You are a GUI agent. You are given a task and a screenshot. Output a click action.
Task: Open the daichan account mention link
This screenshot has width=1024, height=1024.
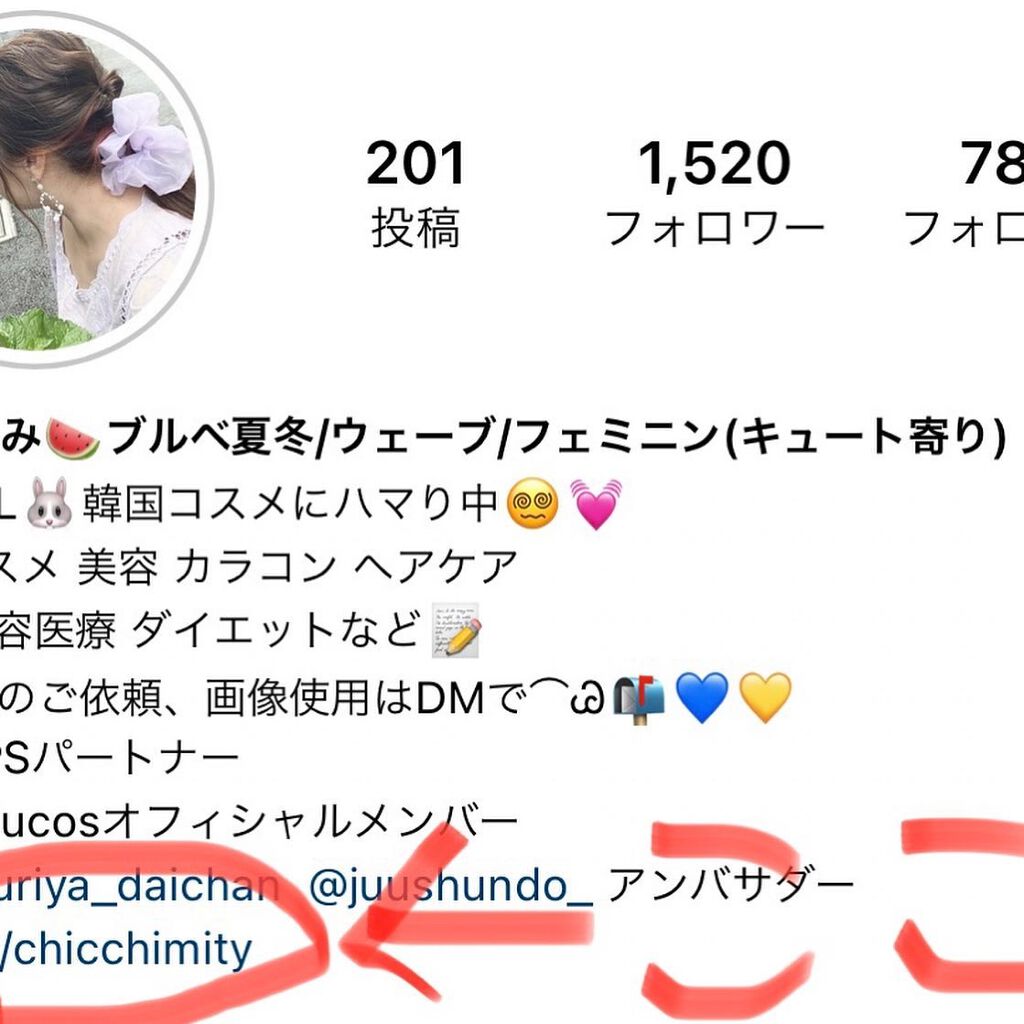(x=139, y=886)
